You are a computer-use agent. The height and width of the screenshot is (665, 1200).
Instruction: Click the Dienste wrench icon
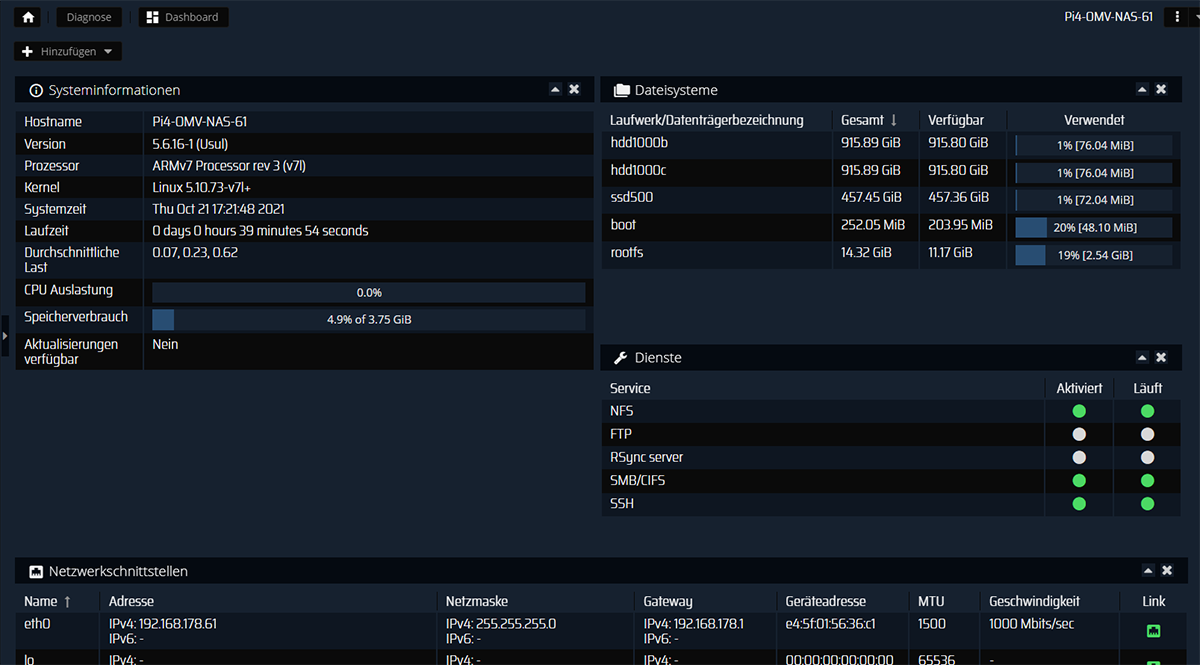point(620,358)
